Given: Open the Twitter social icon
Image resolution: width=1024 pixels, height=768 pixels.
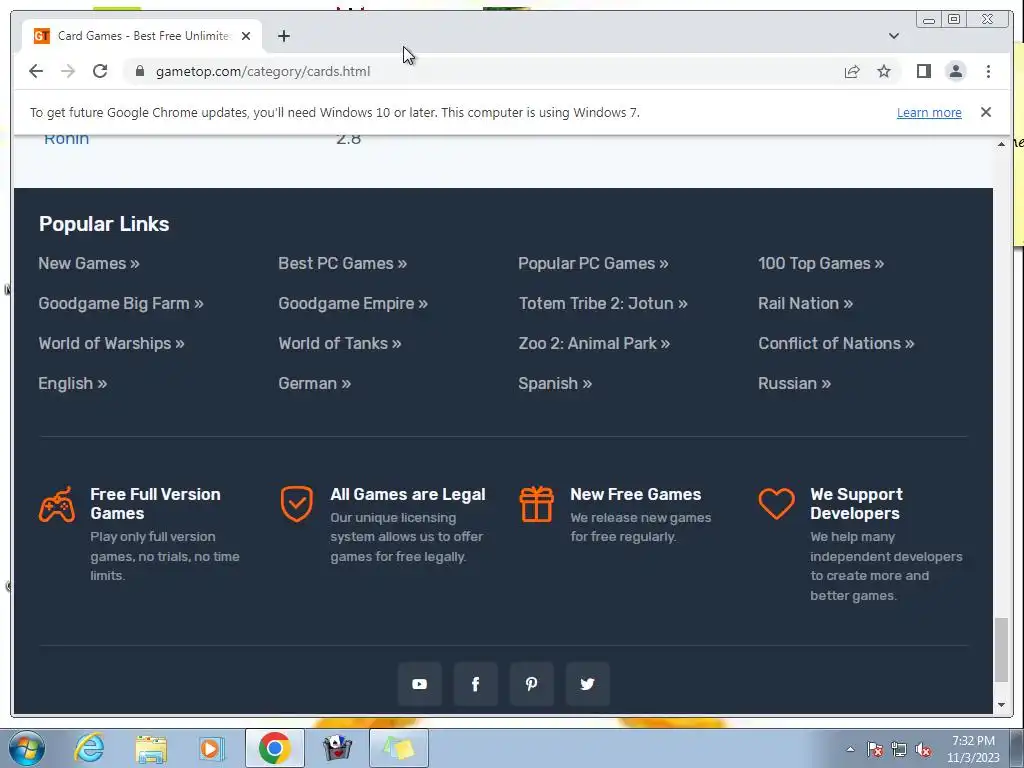Looking at the screenshot, I should click(588, 684).
